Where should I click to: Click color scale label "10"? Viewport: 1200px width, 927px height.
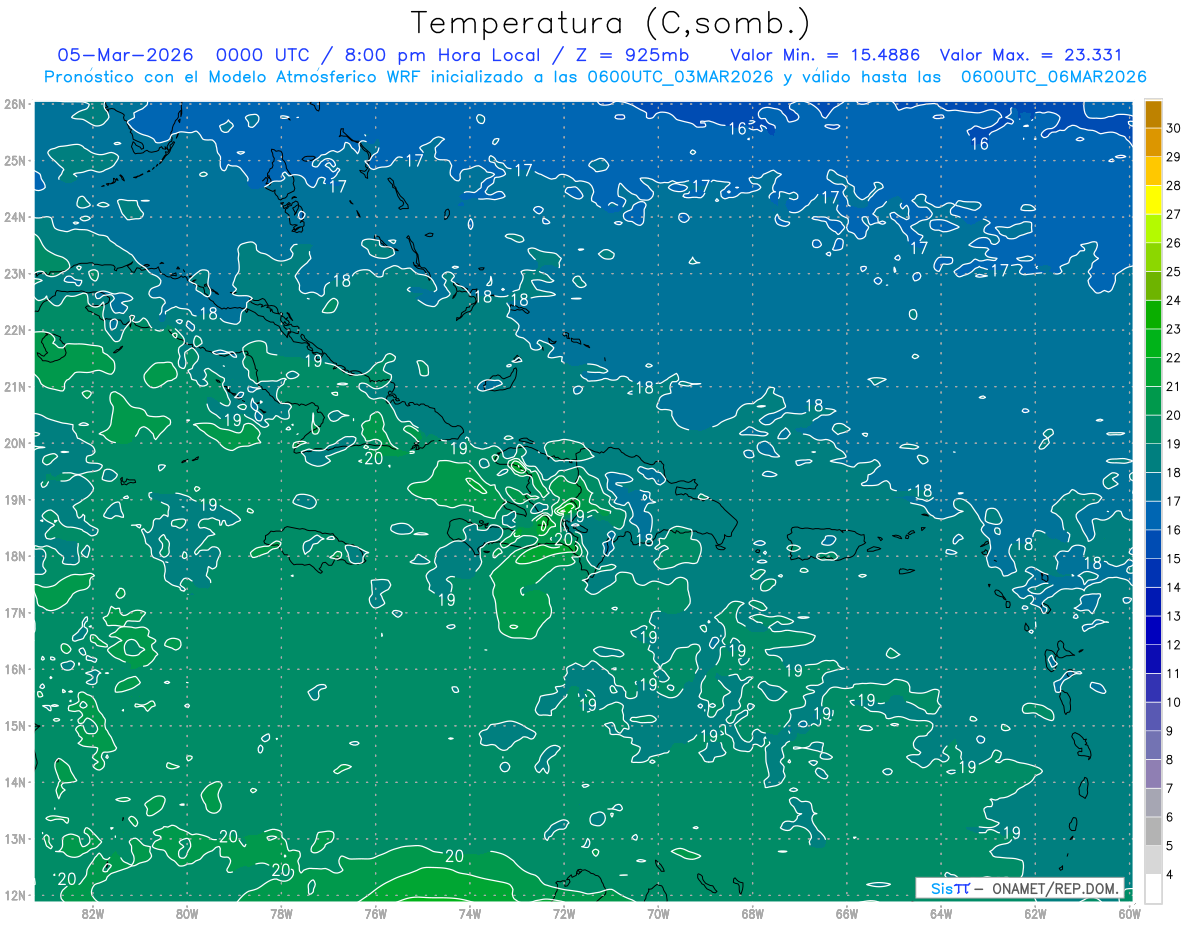(1174, 702)
